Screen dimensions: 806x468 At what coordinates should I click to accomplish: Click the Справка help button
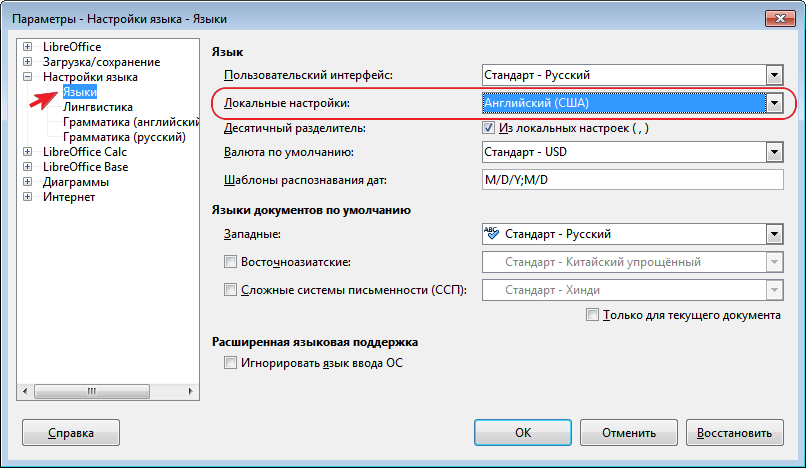click(71, 433)
